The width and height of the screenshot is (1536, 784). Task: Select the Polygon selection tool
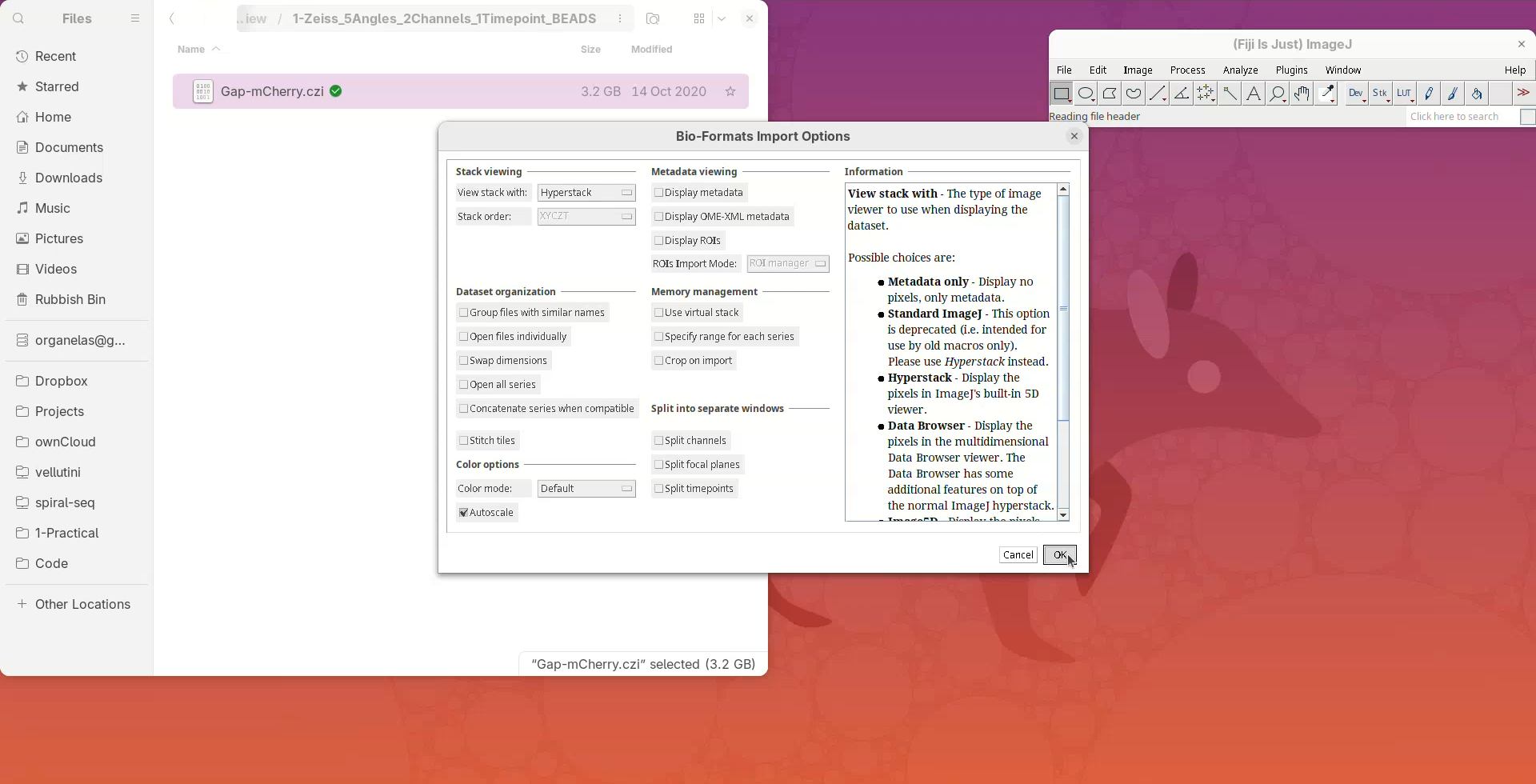1110,94
